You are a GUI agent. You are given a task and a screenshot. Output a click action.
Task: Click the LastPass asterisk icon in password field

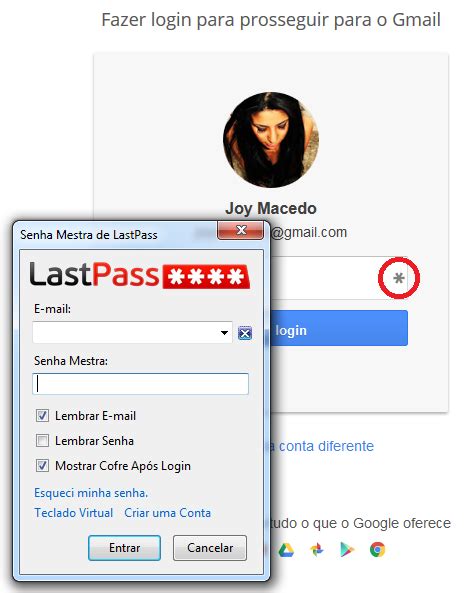pyautogui.click(x=399, y=278)
